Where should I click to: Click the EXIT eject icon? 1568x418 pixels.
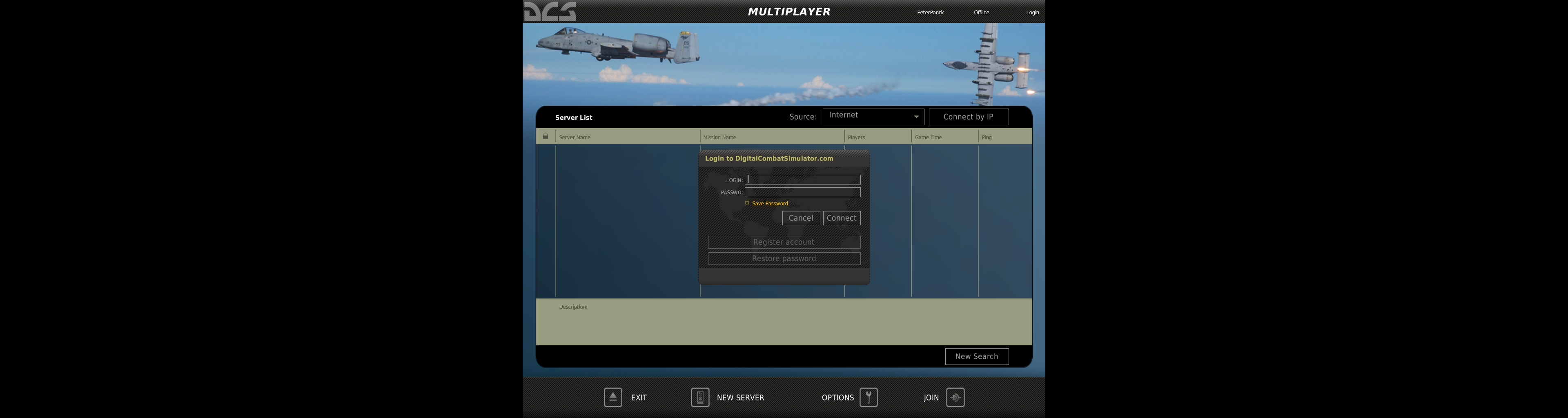612,397
